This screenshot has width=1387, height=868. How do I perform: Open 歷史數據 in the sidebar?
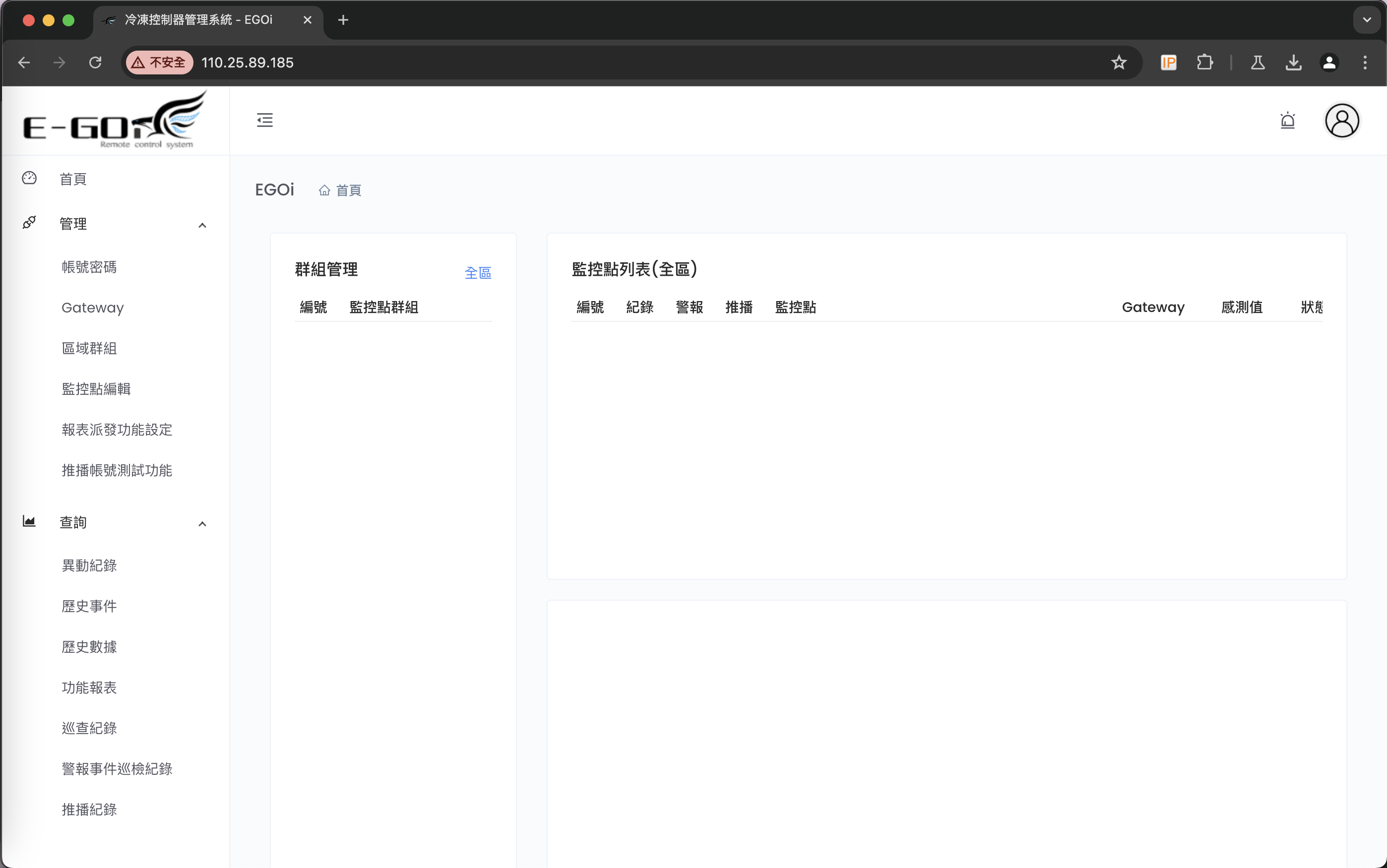coord(89,647)
